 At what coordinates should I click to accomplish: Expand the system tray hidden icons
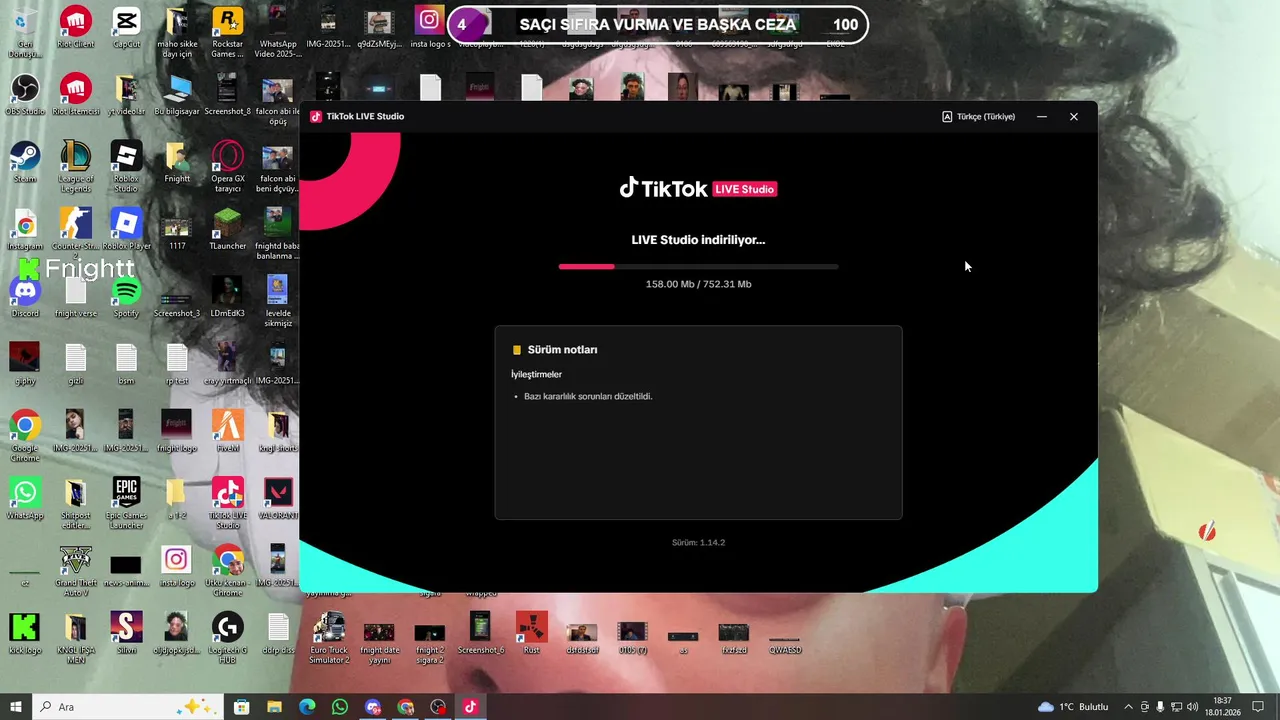(1128, 707)
